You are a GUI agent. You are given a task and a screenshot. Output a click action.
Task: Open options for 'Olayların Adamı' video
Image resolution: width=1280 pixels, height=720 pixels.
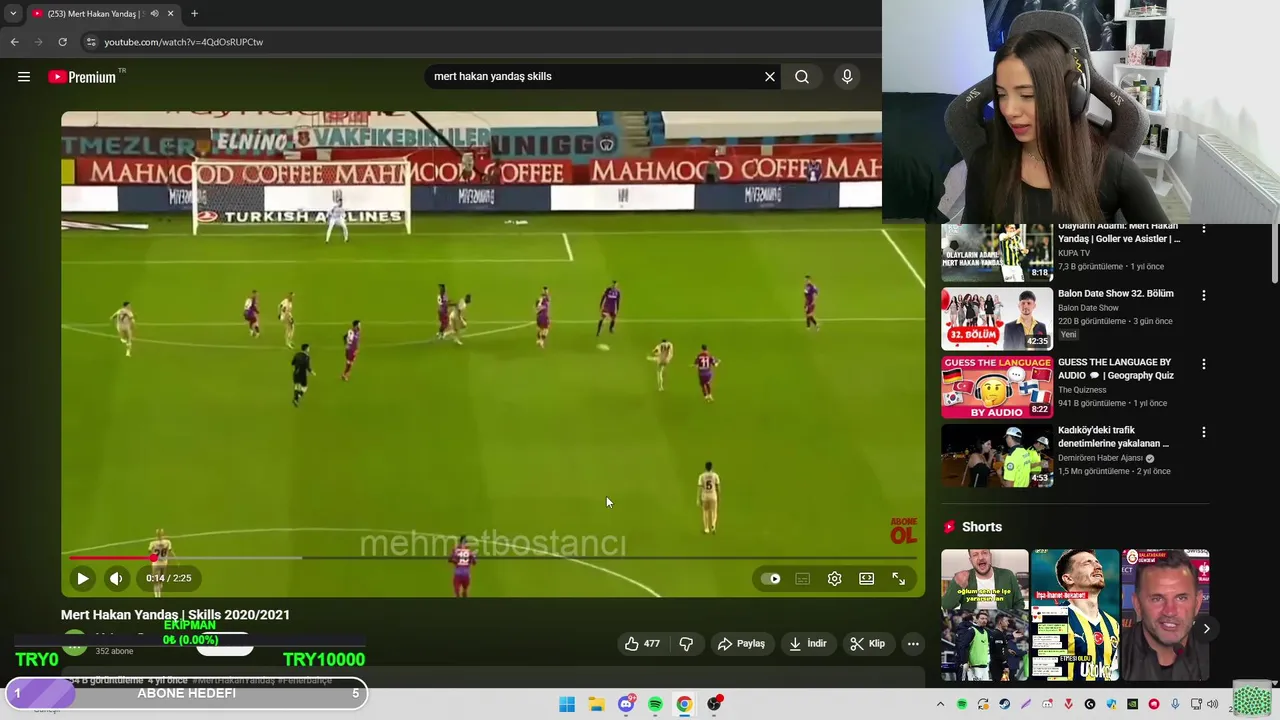tap(1204, 229)
